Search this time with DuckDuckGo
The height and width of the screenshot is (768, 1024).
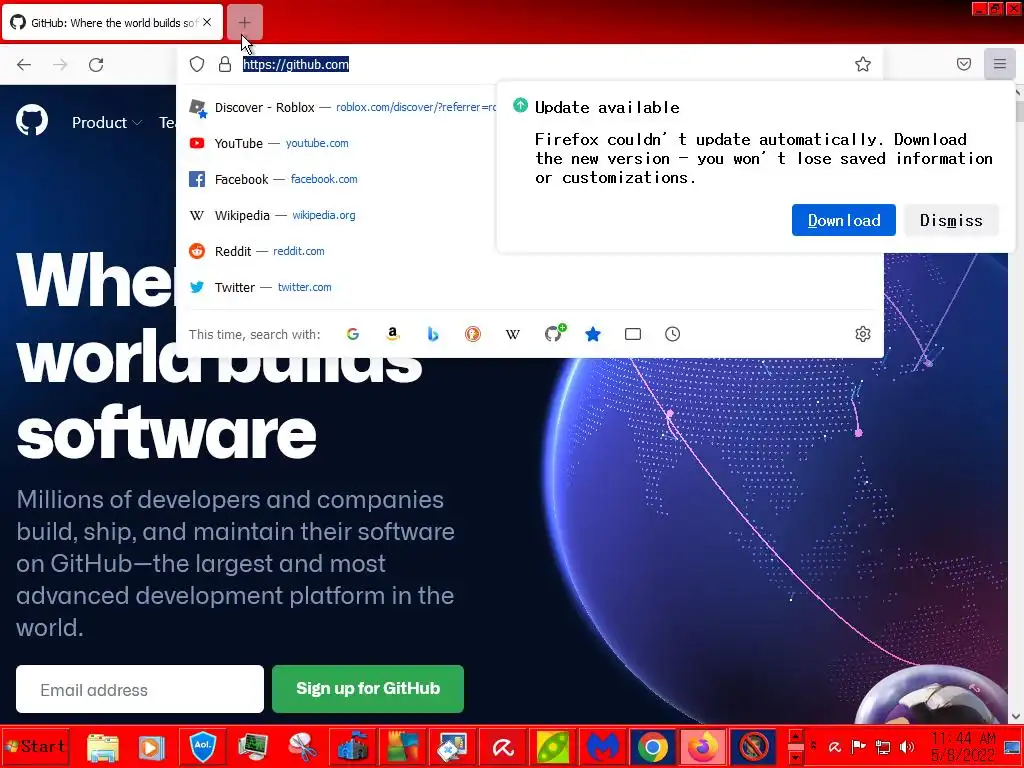(x=473, y=334)
